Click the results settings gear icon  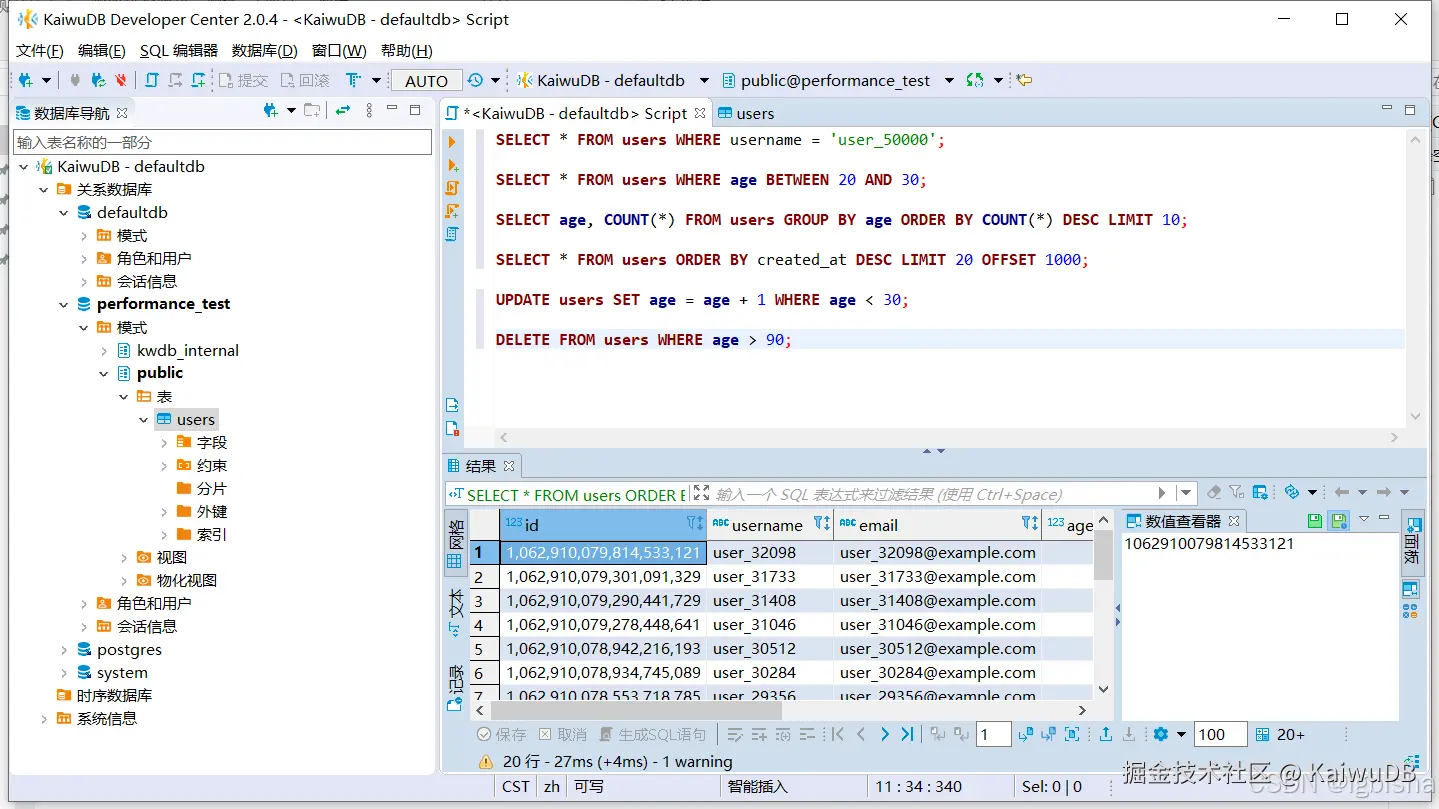coord(1160,734)
